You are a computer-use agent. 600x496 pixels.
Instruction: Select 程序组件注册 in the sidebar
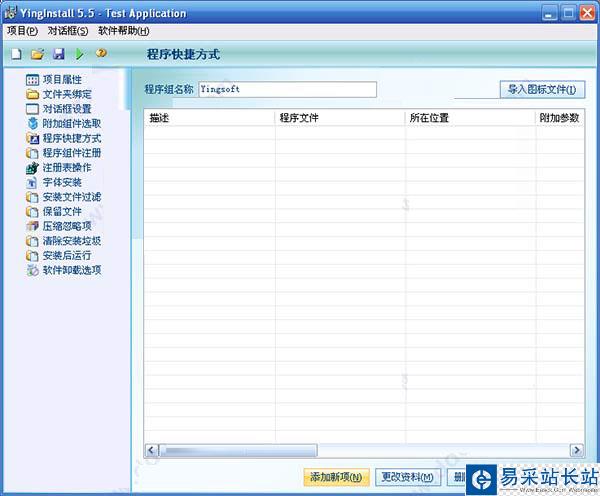(x=72, y=153)
